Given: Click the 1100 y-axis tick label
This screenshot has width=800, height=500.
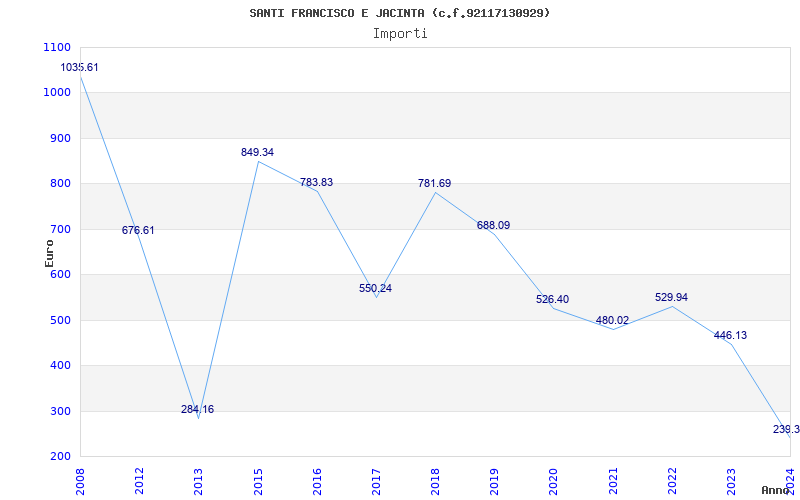Looking at the screenshot, I should (57, 47).
